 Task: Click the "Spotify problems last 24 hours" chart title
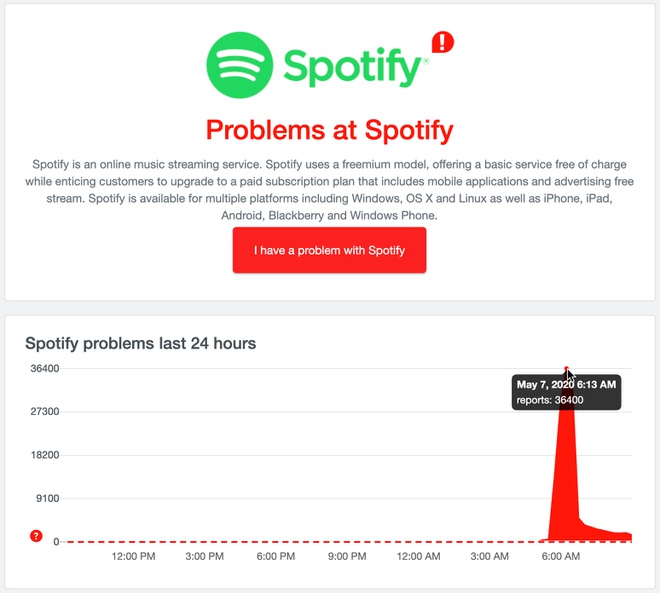(x=140, y=343)
